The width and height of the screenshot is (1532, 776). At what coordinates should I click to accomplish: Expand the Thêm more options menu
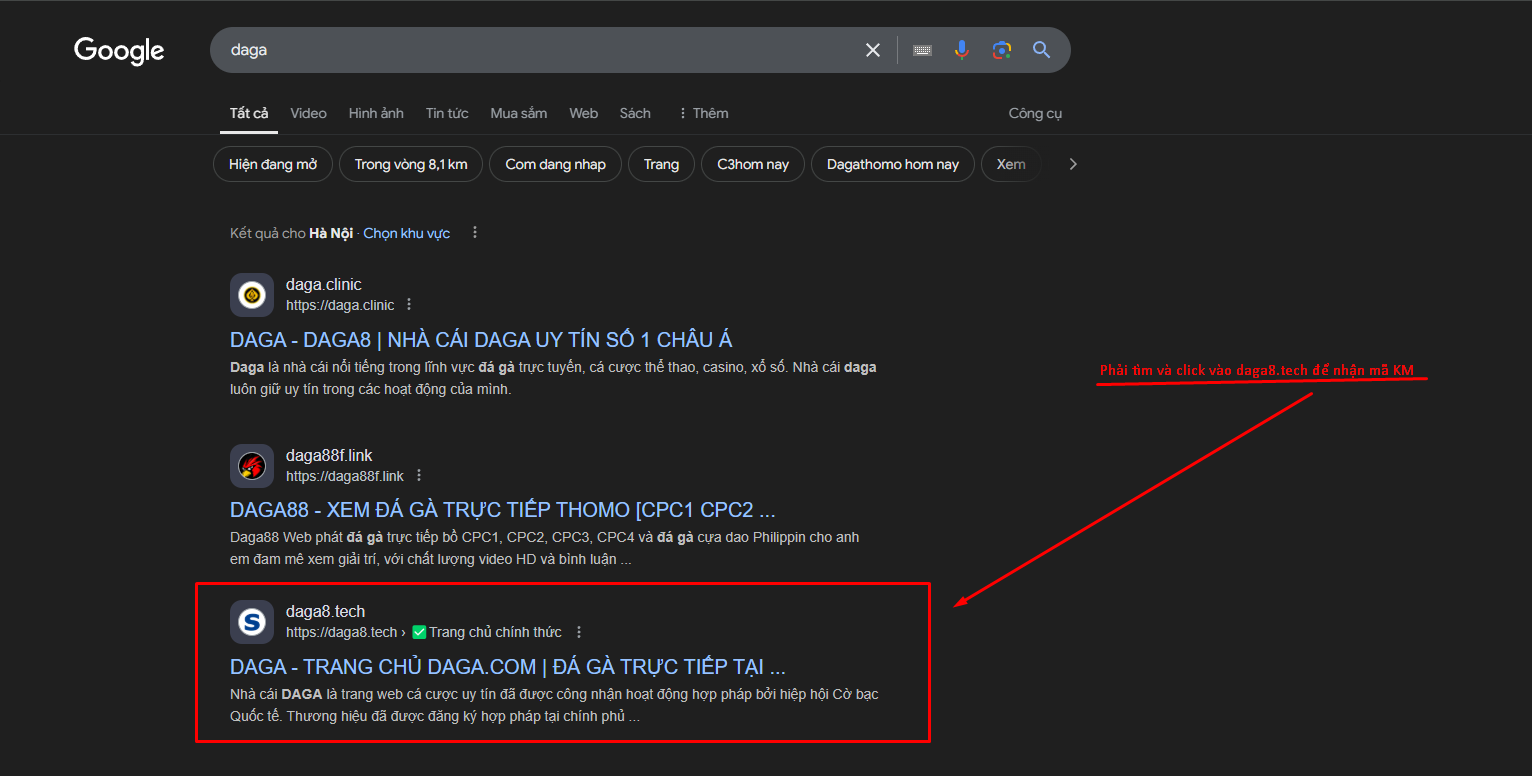702,113
